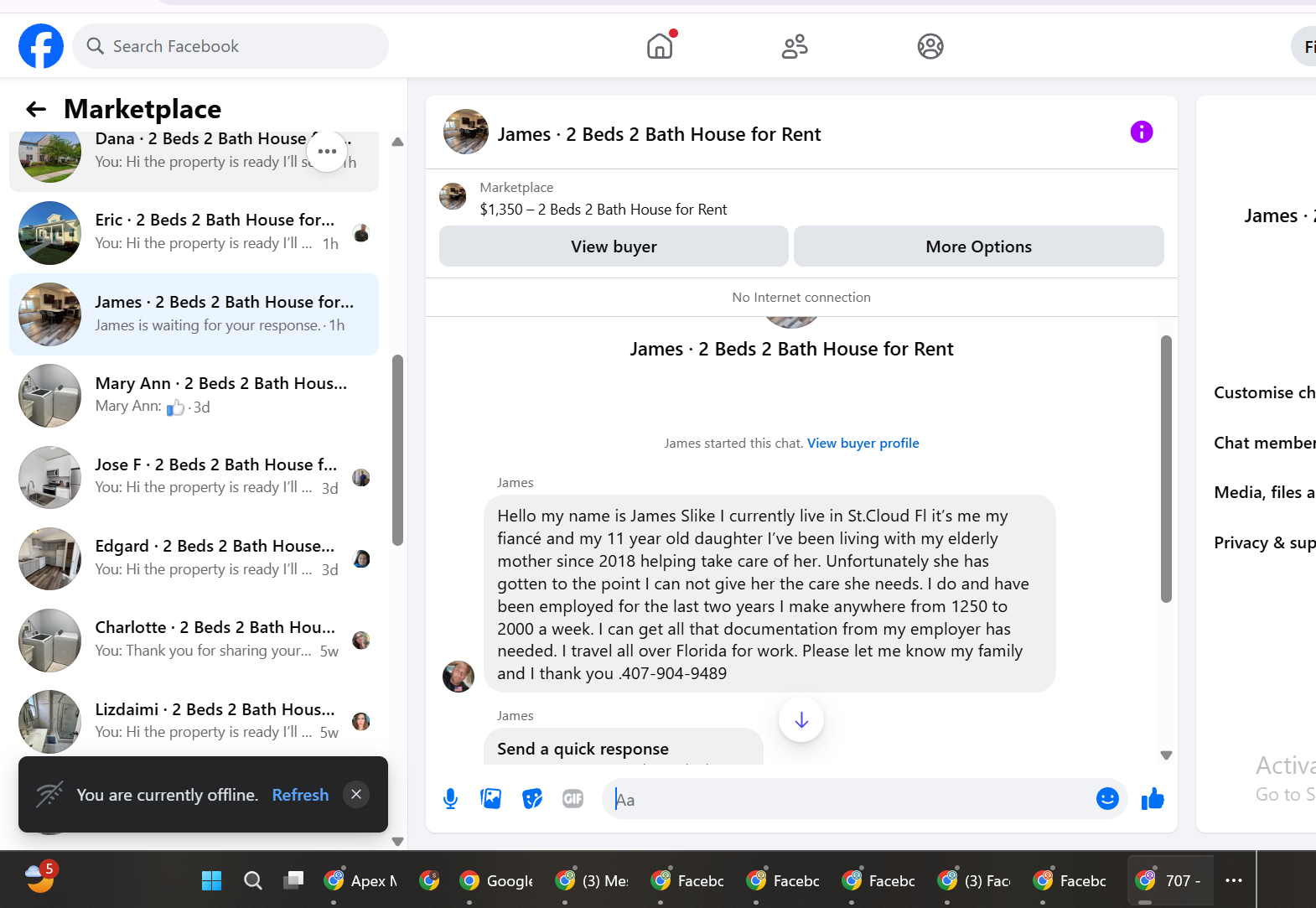Viewport: 1316px width, 908px height.
Task: Go back using the Marketplace arrow
Action: click(x=36, y=109)
